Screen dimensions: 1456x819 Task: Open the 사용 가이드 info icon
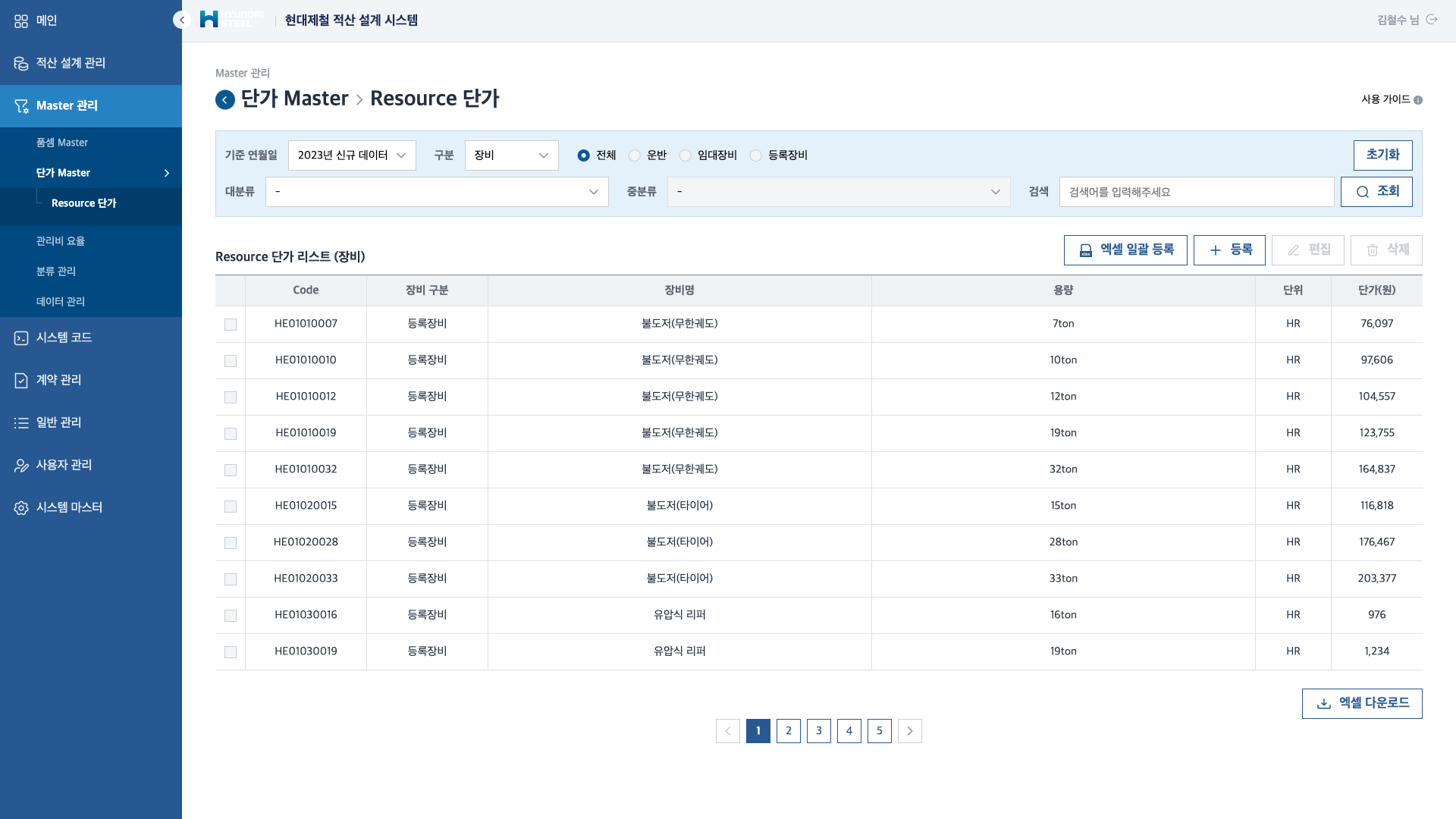(1418, 100)
